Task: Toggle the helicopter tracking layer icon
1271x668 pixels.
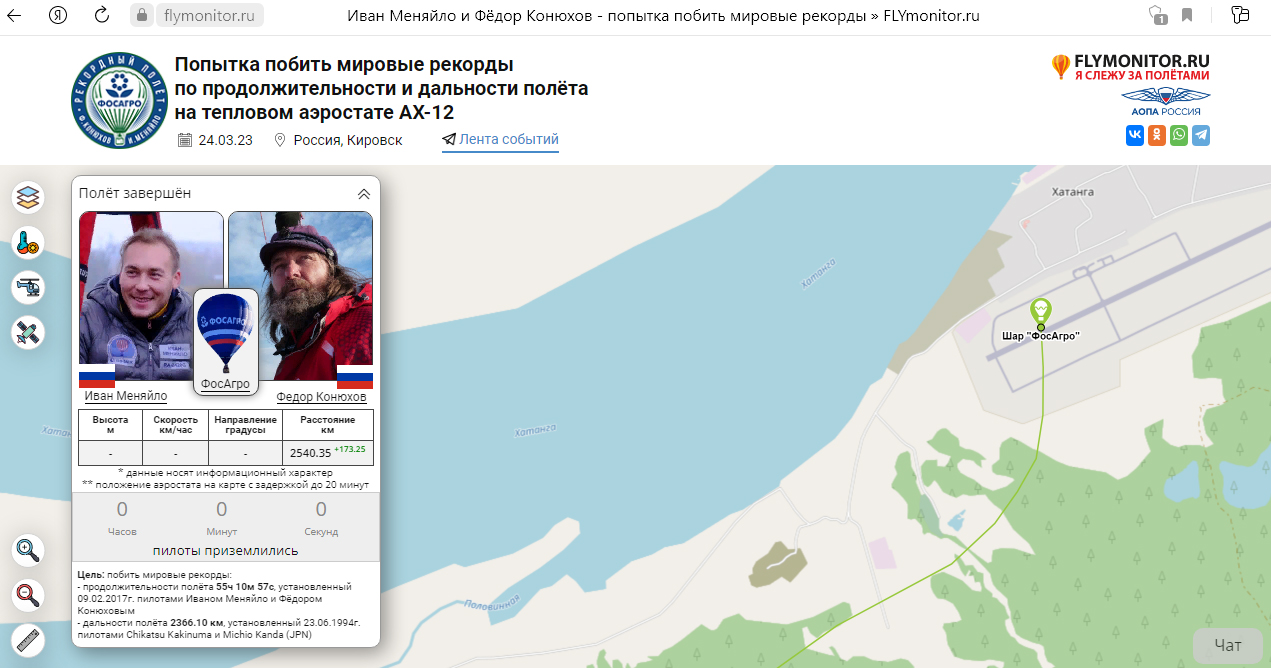Action: coord(28,288)
